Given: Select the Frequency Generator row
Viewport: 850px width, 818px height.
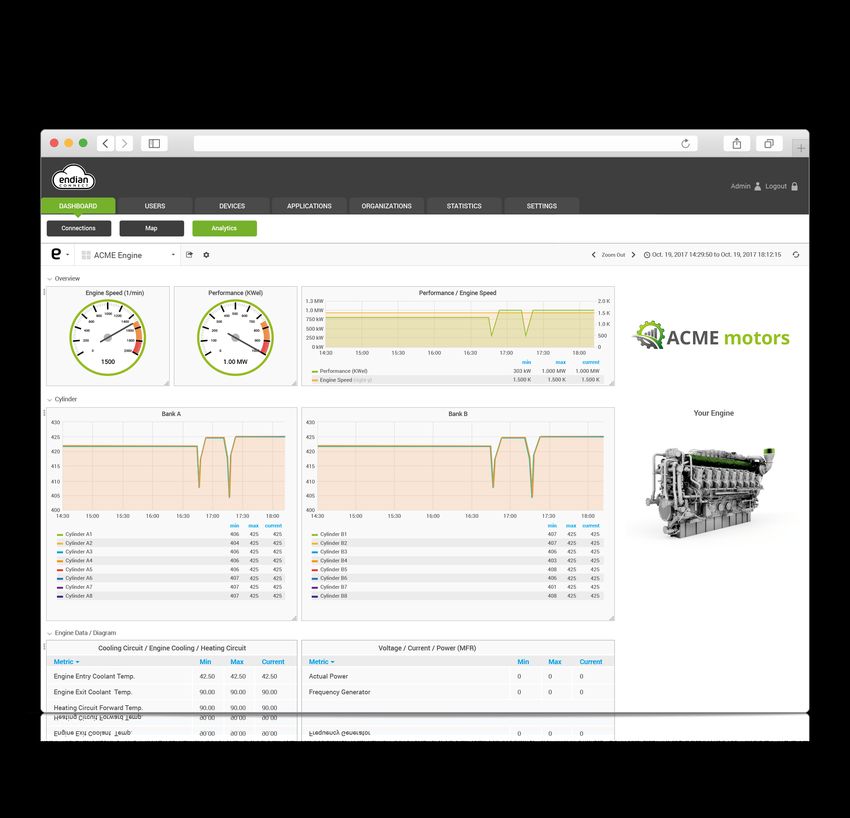Looking at the screenshot, I should 458,692.
